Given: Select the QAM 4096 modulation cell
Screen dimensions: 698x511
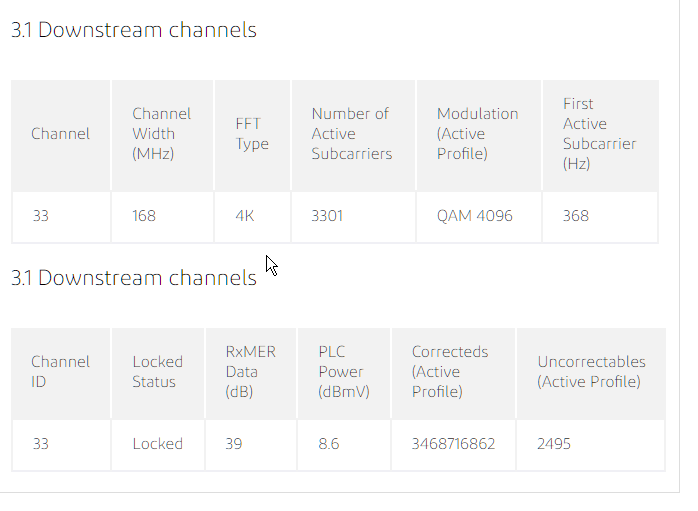Looking at the screenshot, I should (475, 216).
